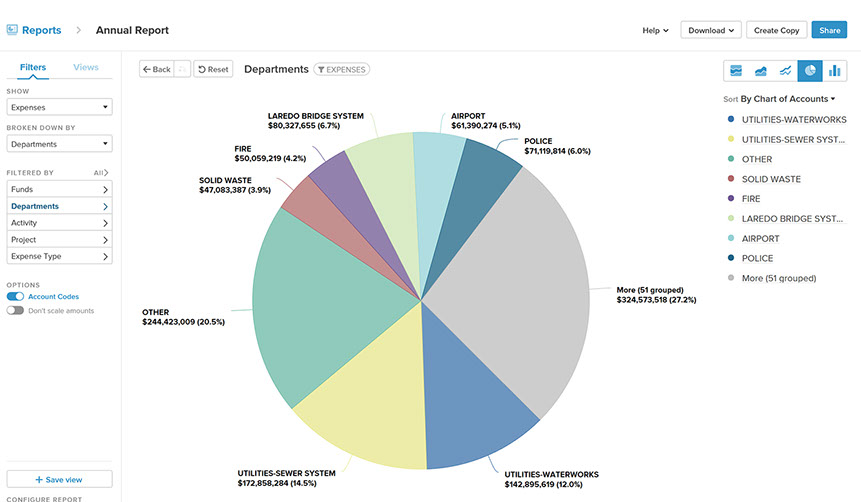Image resolution: width=861 pixels, height=502 pixels.
Task: Click the Share button
Action: (829, 30)
